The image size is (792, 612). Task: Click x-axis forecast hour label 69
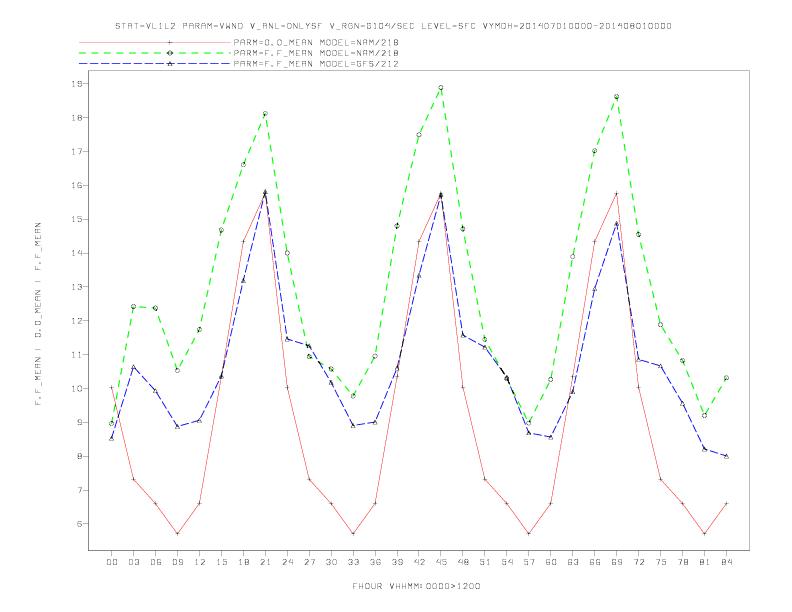617,562
